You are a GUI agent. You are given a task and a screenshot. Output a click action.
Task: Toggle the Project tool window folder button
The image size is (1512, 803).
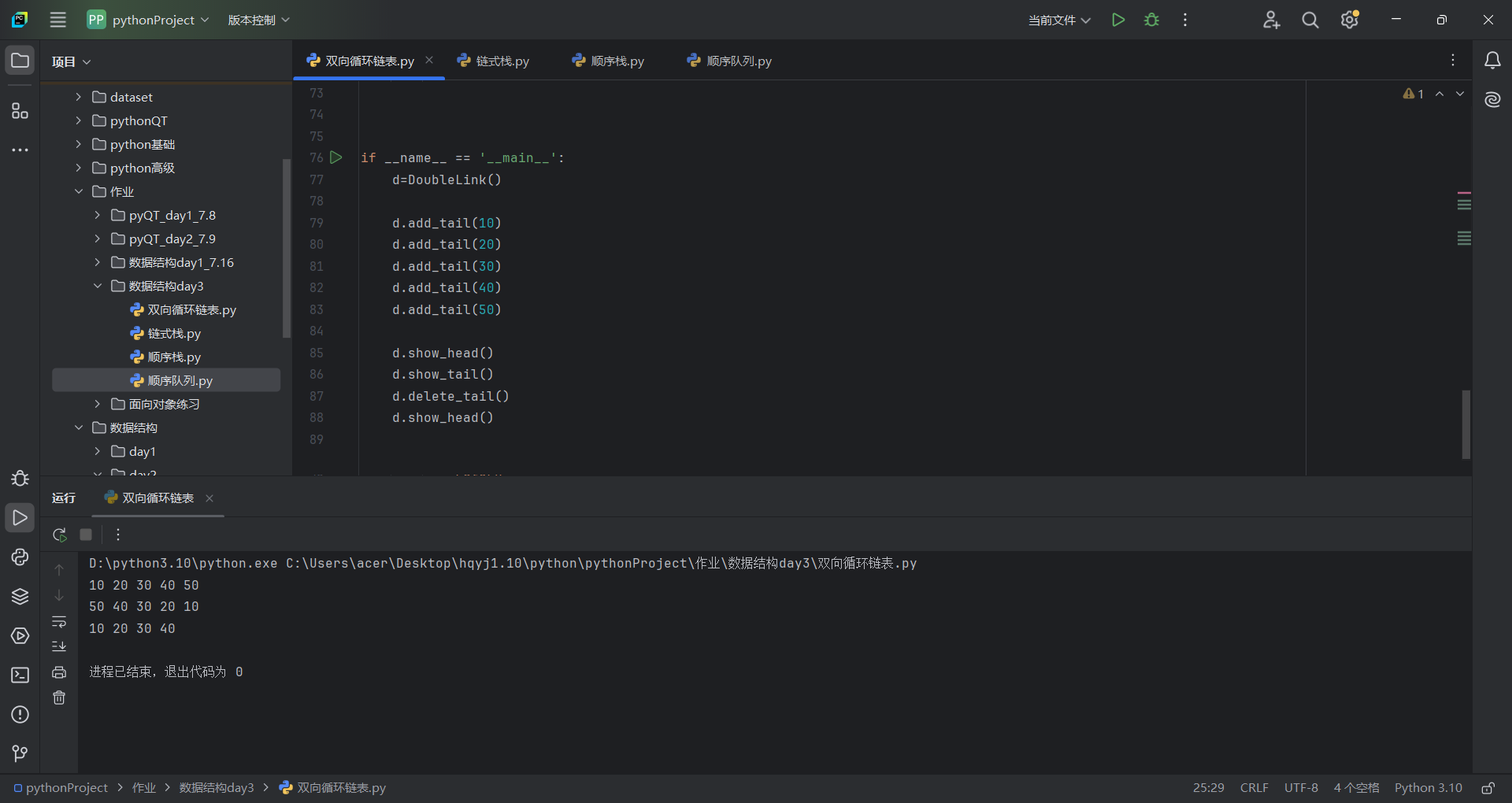coord(20,61)
